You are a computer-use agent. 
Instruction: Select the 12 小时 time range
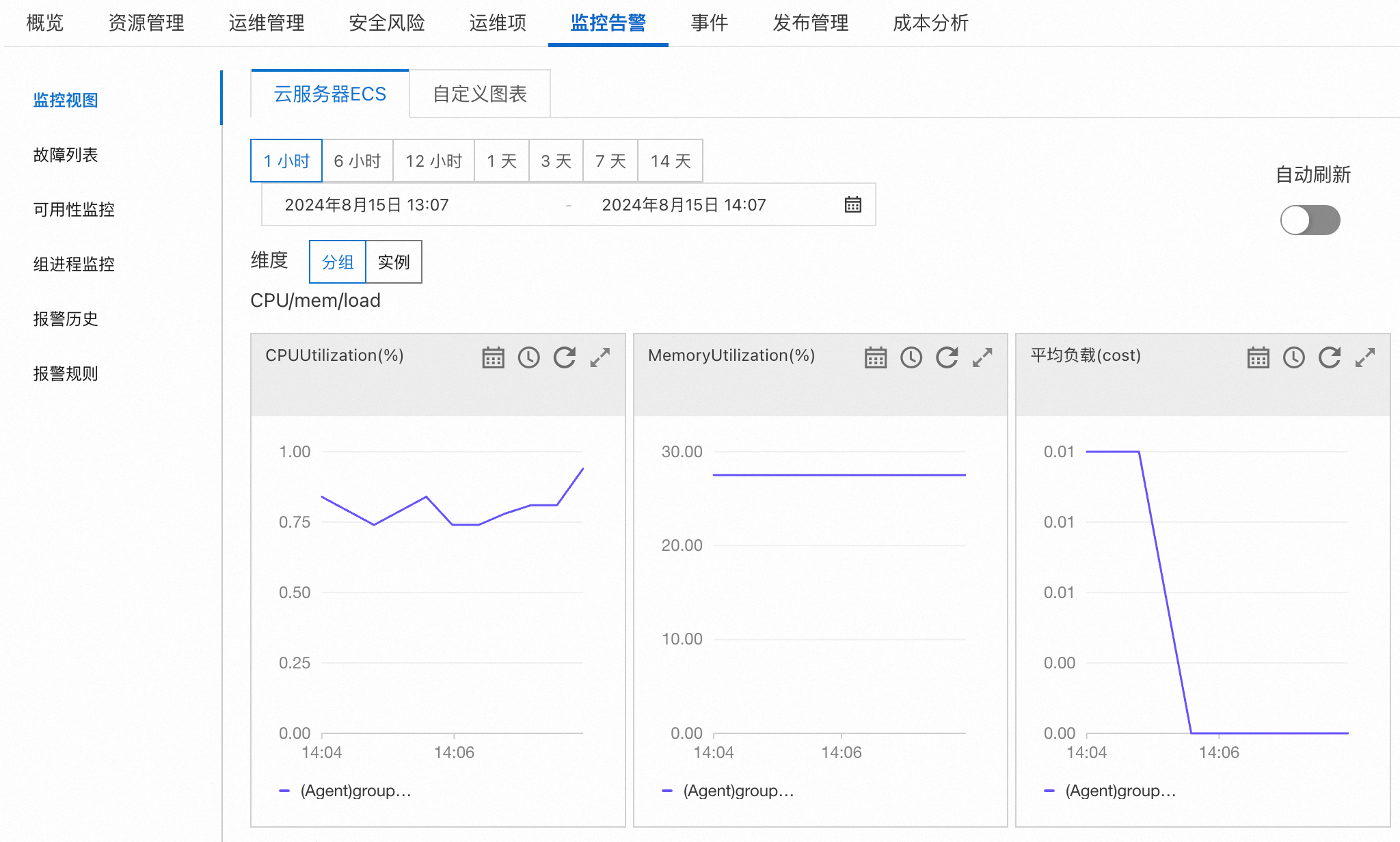(434, 161)
